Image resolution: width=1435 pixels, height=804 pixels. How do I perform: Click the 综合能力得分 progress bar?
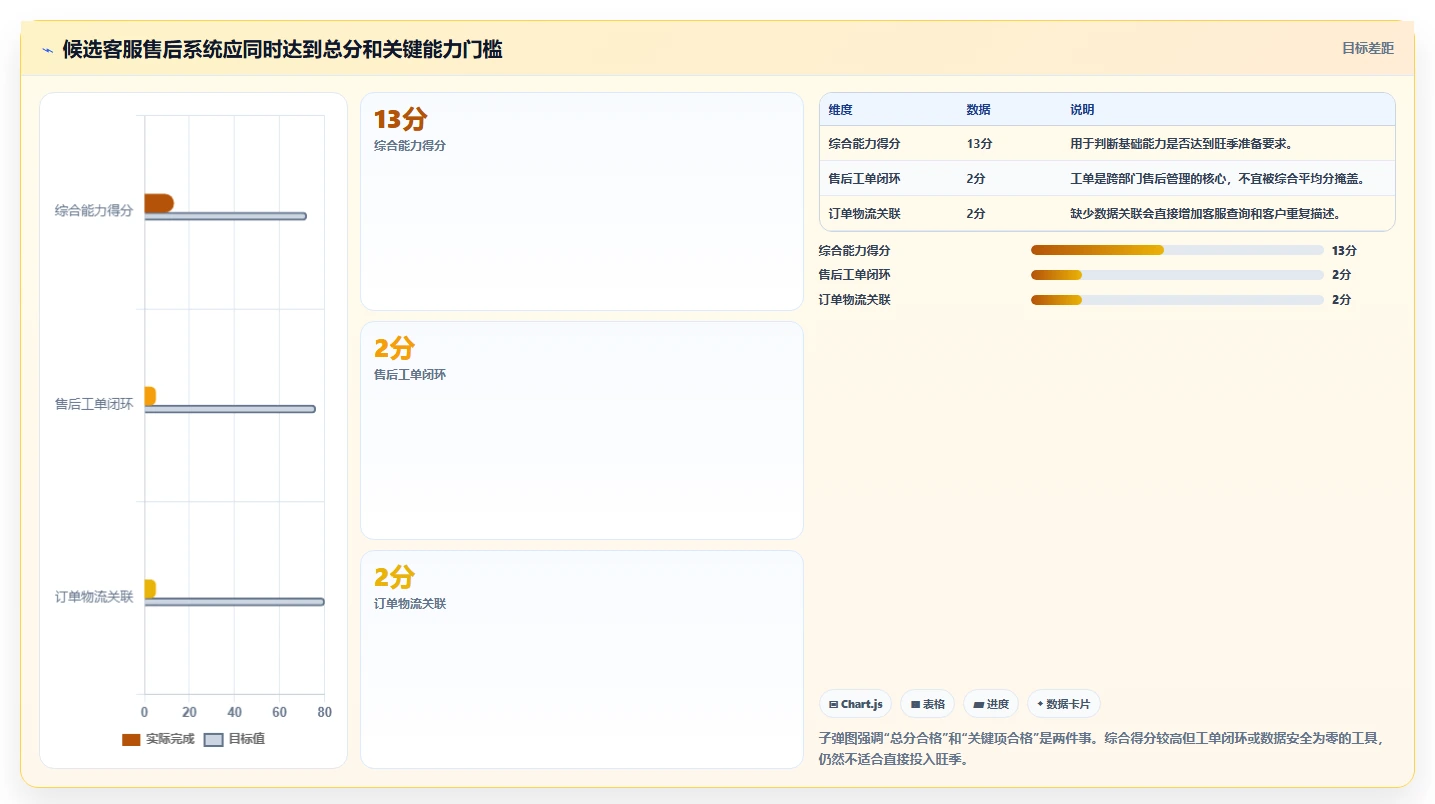coord(1177,250)
